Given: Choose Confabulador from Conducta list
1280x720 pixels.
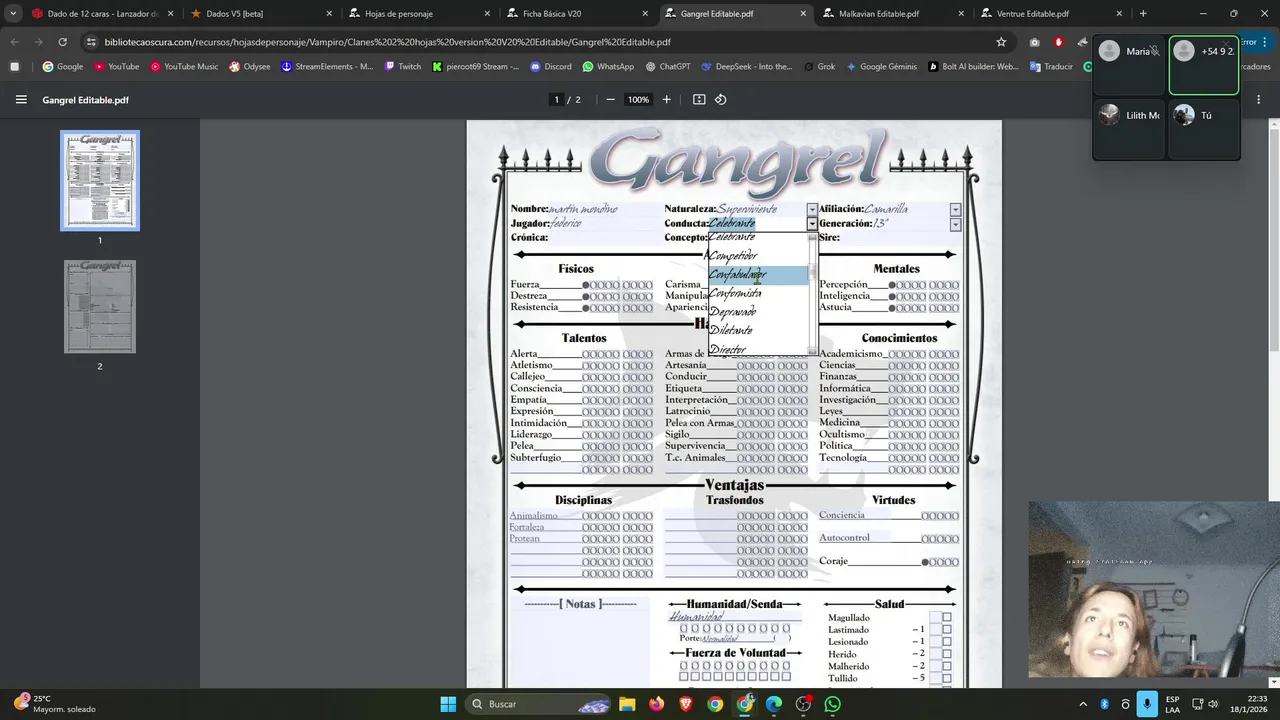Looking at the screenshot, I should pyautogui.click(x=758, y=275).
